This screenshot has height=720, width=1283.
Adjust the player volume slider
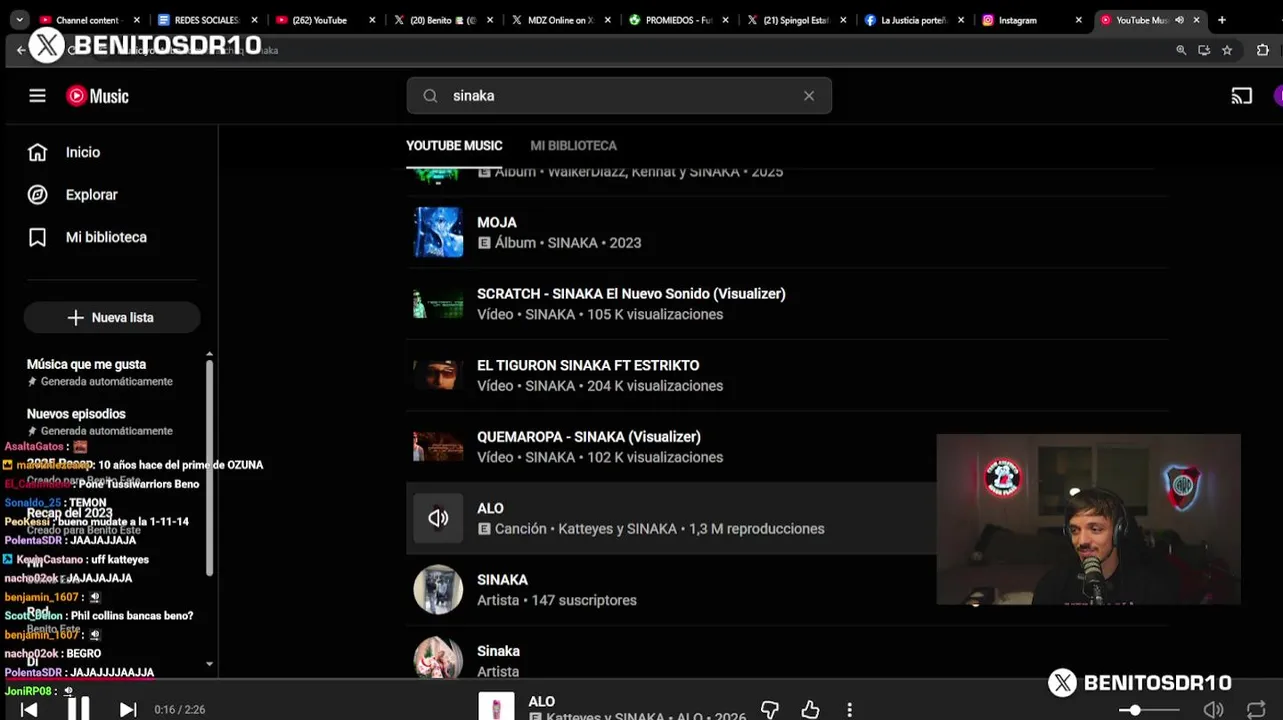coord(1148,709)
